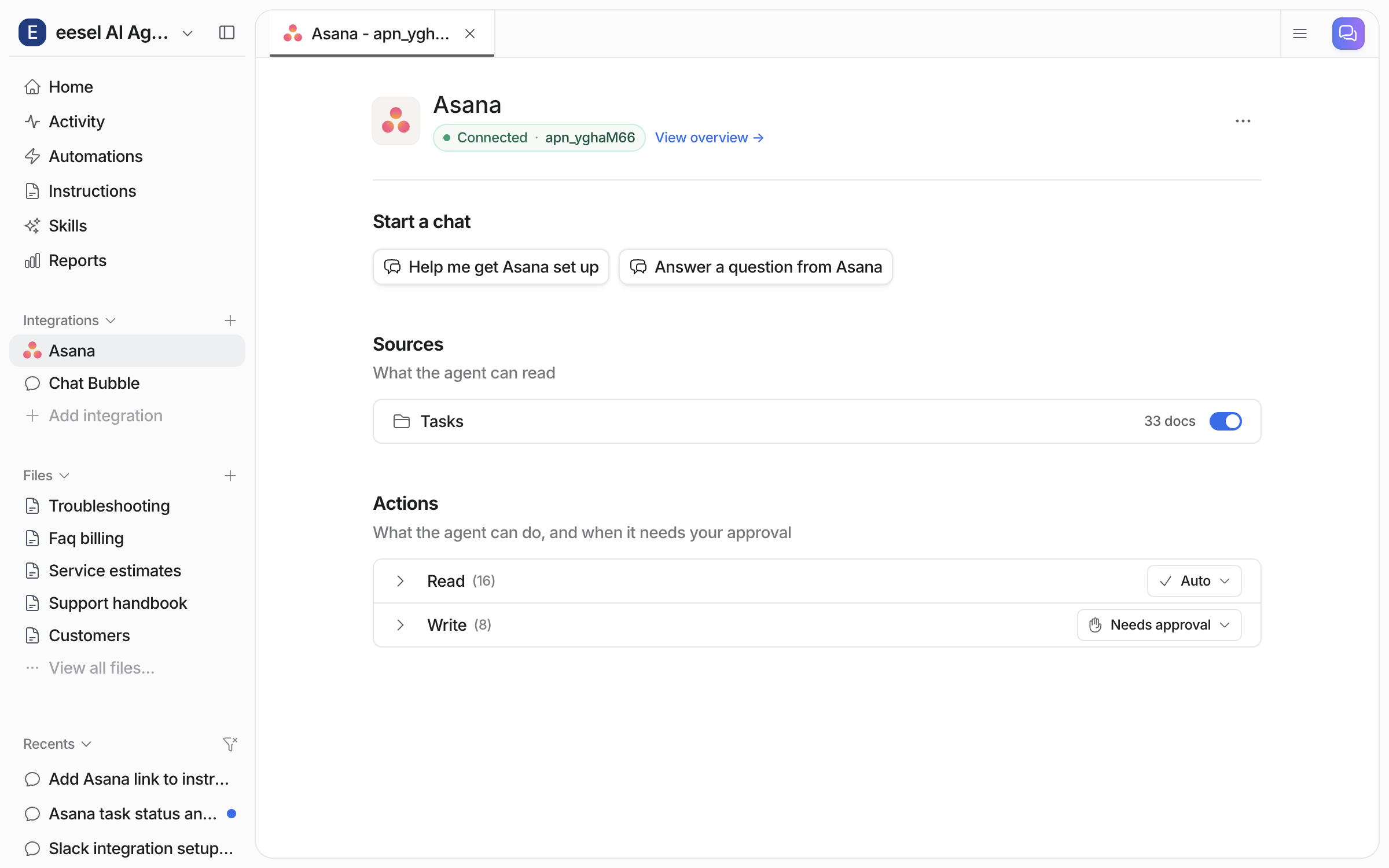
Task: Click the Customers file icon
Action: coord(32,635)
